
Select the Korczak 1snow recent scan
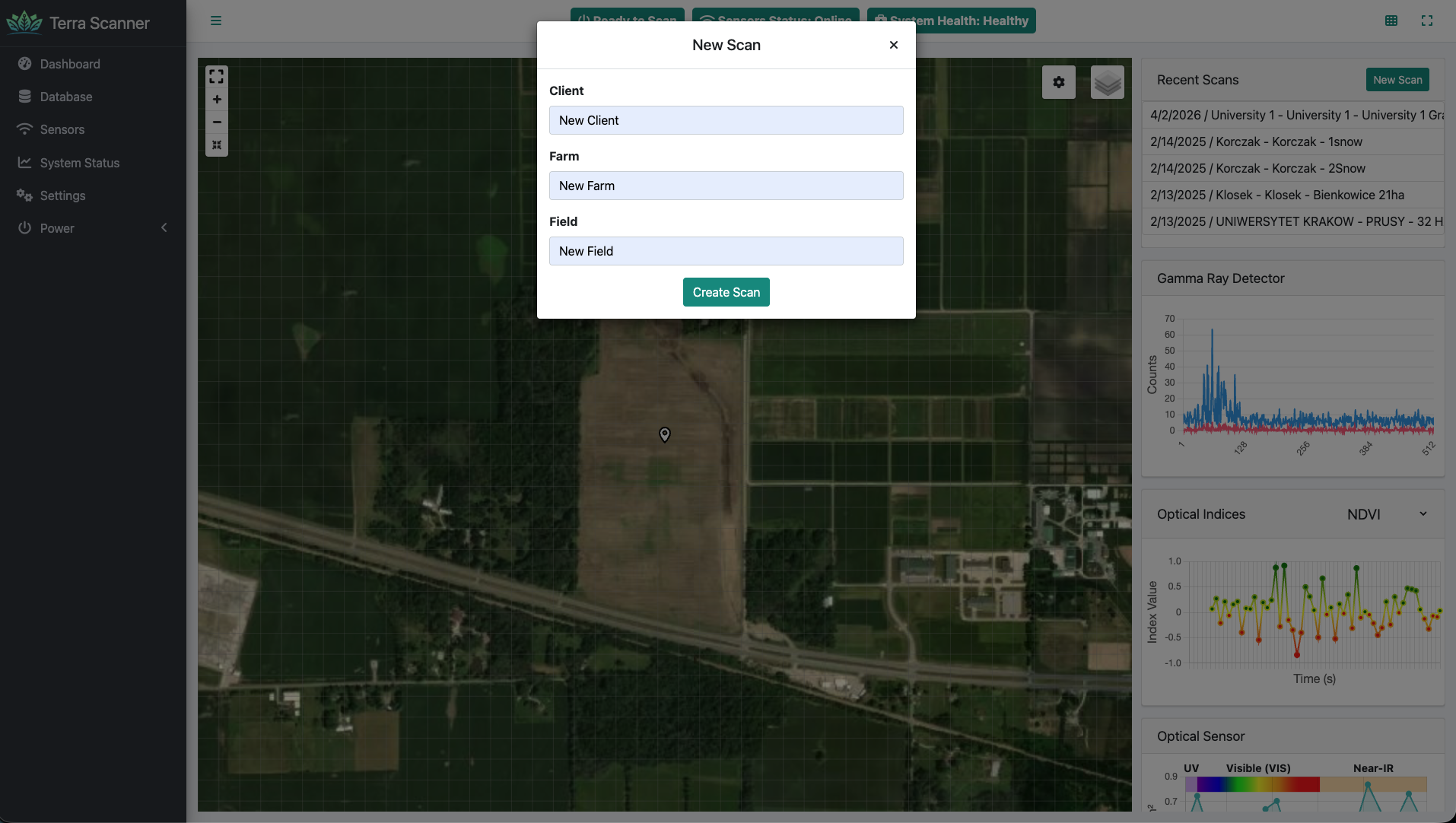(x=1257, y=141)
